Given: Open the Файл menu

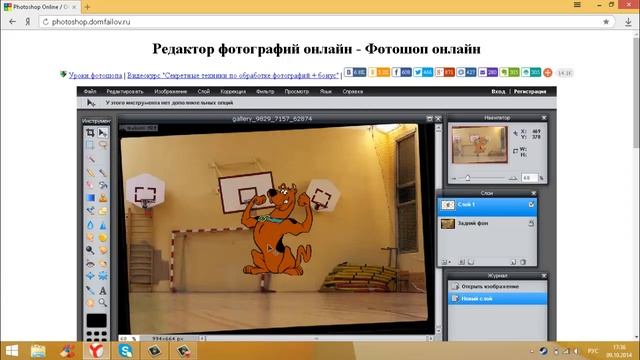Looking at the screenshot, I should point(90,91).
